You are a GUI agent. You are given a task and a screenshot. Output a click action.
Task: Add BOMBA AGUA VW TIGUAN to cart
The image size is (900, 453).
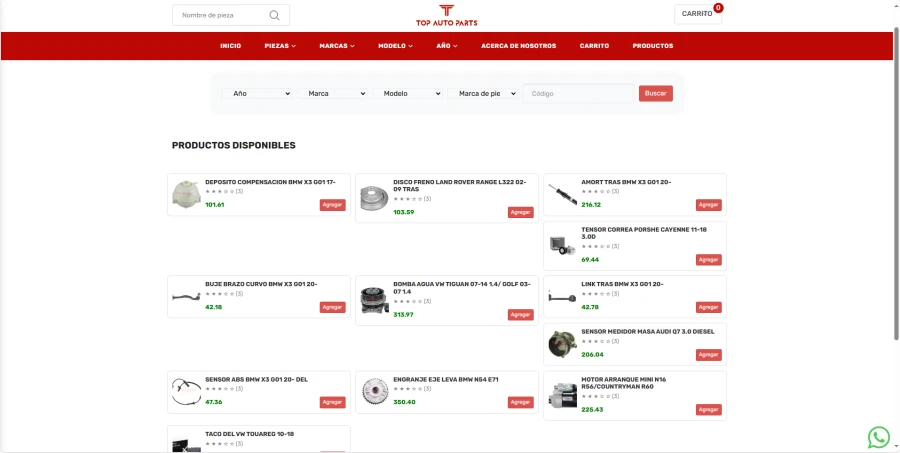pos(521,315)
